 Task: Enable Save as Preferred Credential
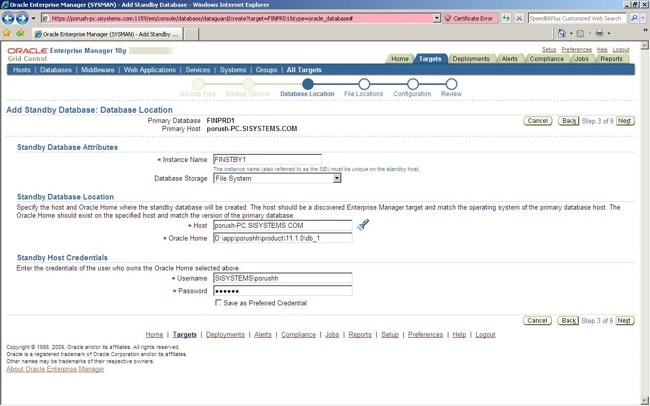(218, 303)
